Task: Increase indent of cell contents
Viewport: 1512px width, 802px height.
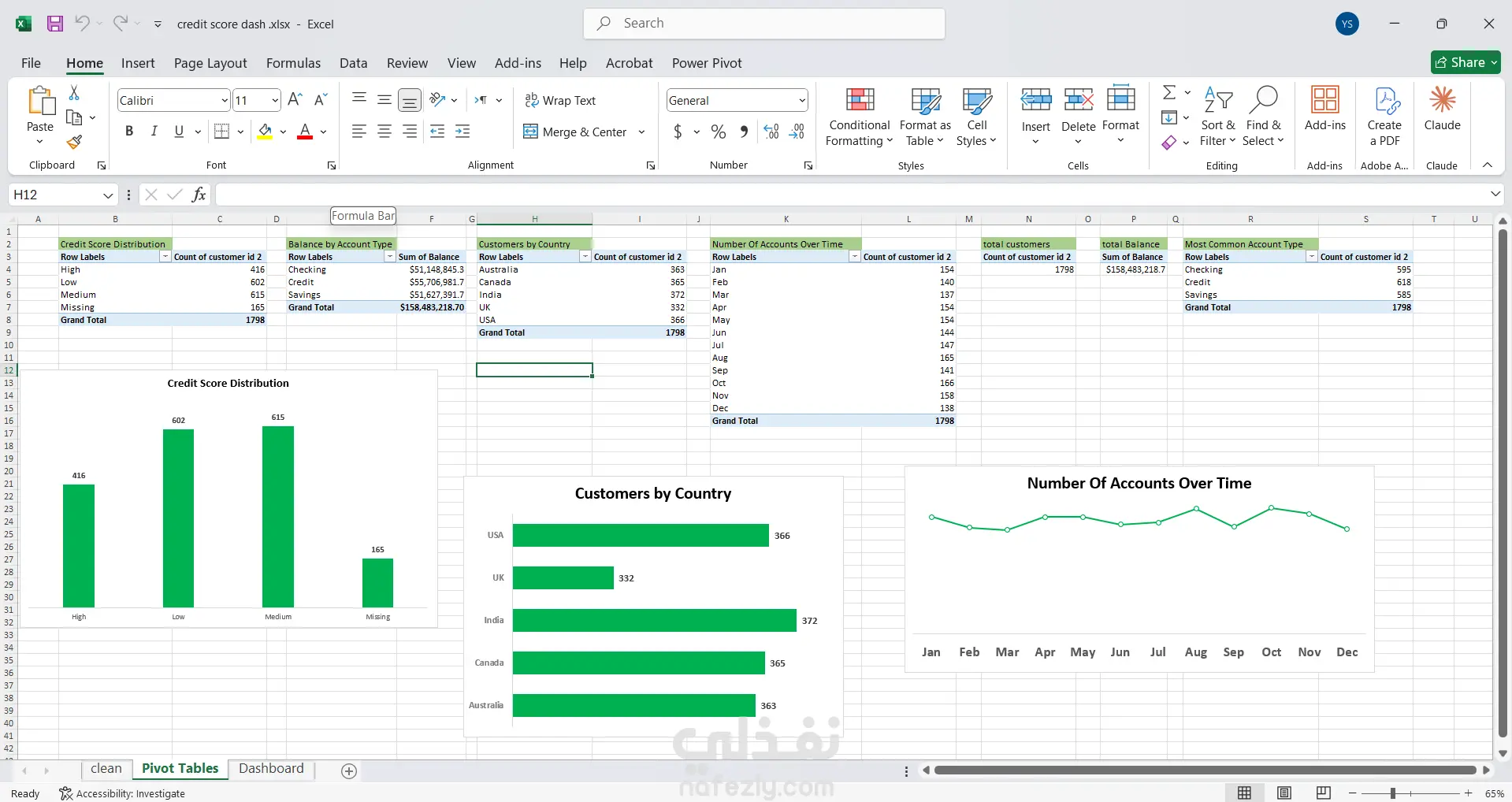Action: 463,132
